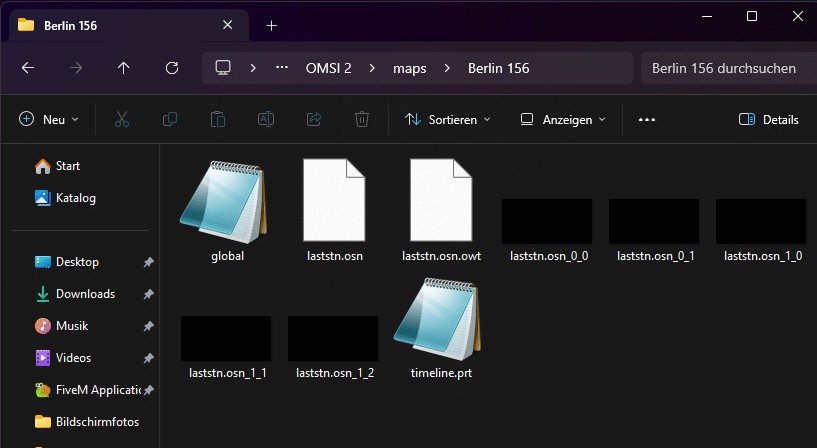Open Downloads in the sidebar
Viewport: 817px width, 448px height.
coord(85,294)
